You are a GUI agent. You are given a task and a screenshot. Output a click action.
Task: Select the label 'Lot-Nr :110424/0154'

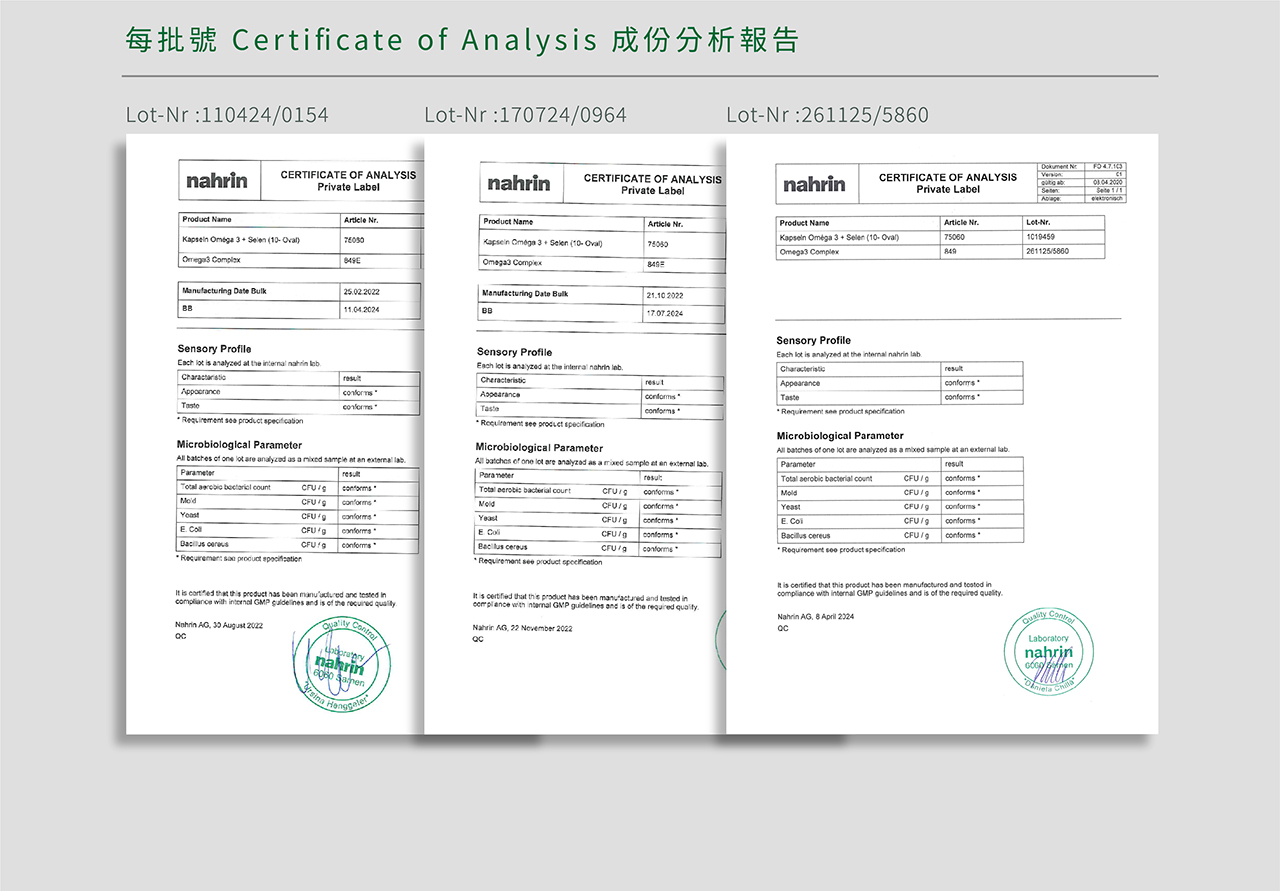click(227, 115)
